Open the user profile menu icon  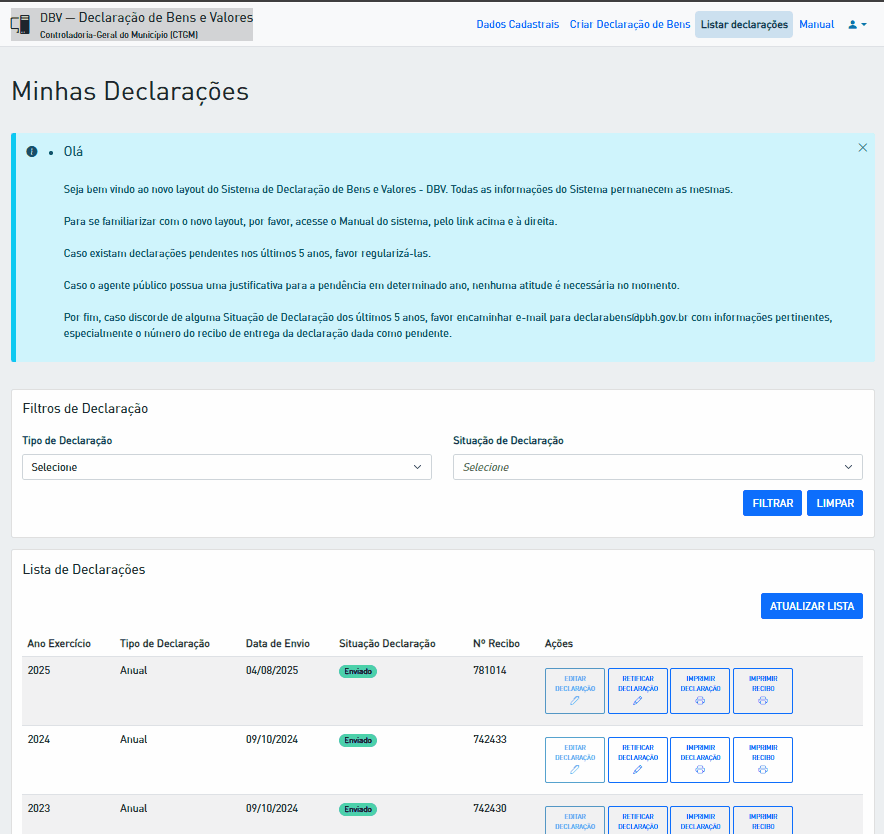click(857, 24)
